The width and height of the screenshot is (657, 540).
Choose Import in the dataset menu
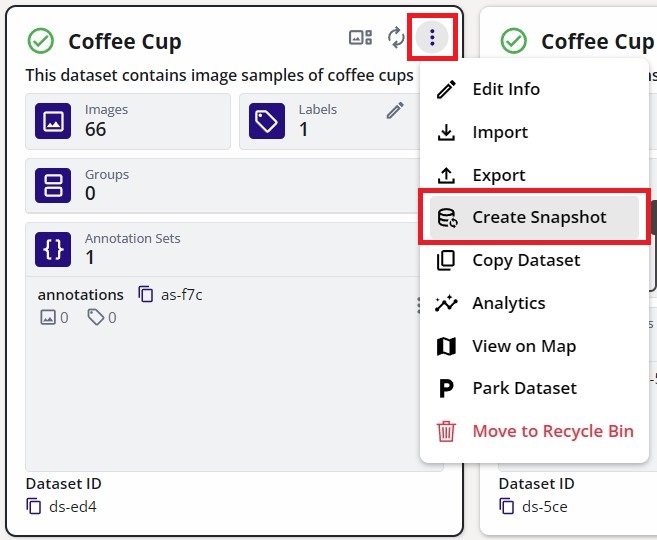pyautogui.click(x=534, y=132)
